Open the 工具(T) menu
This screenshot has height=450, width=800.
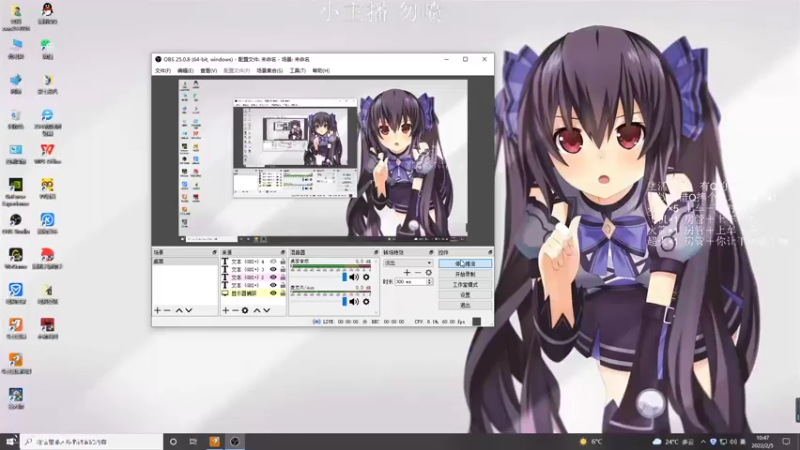[297, 70]
